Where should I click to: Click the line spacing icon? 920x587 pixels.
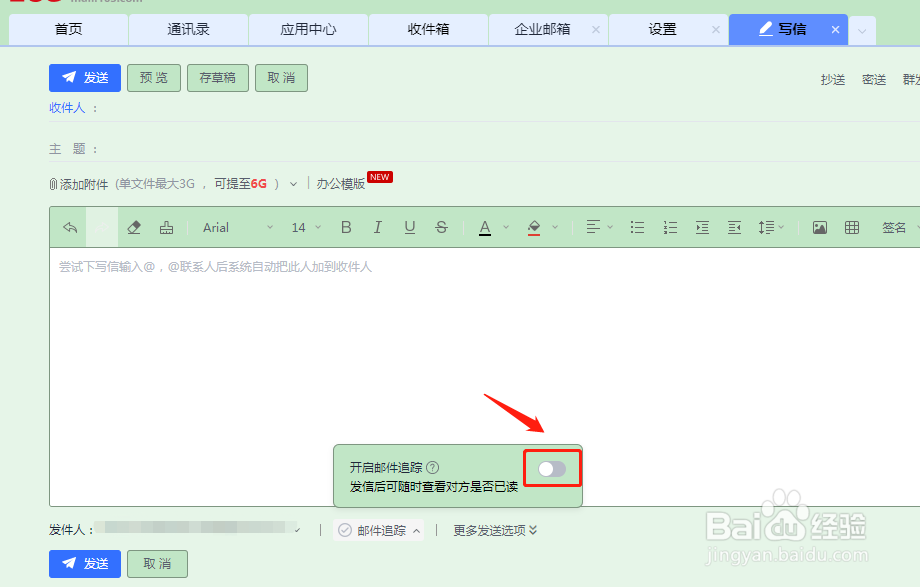tap(766, 227)
